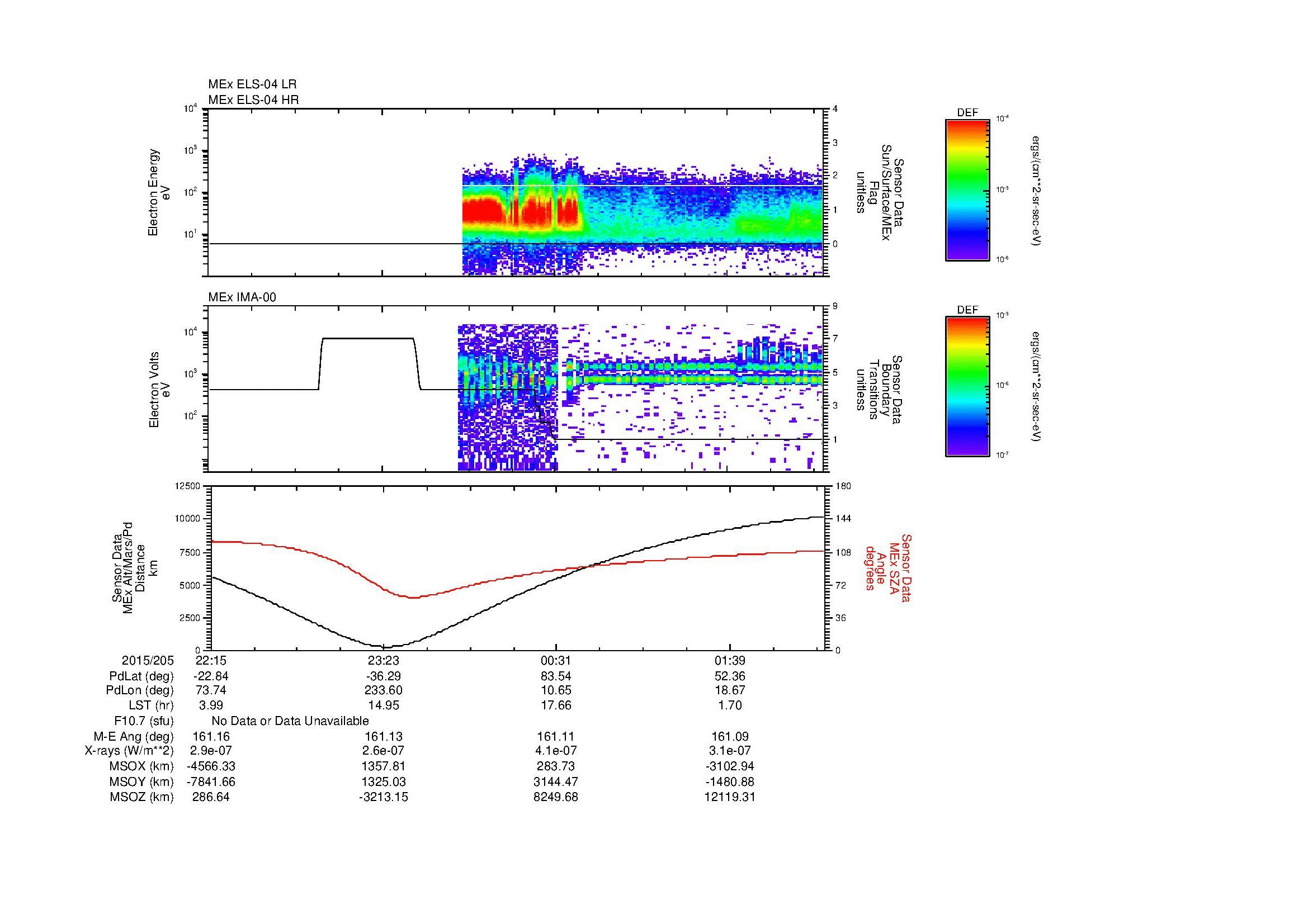The image size is (1308, 924).
Task: Click the 'Electron Volts eV' axis label
Action: click(159, 390)
